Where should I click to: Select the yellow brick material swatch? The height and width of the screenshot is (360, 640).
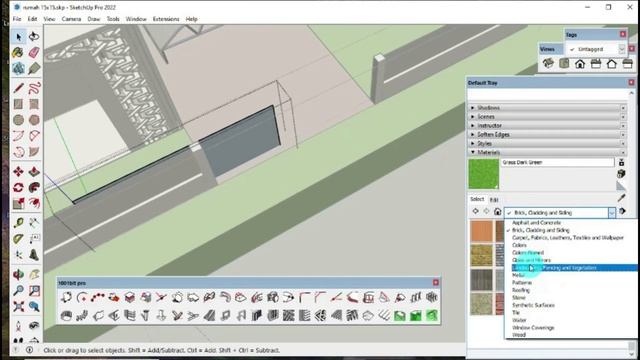[x=482, y=256]
